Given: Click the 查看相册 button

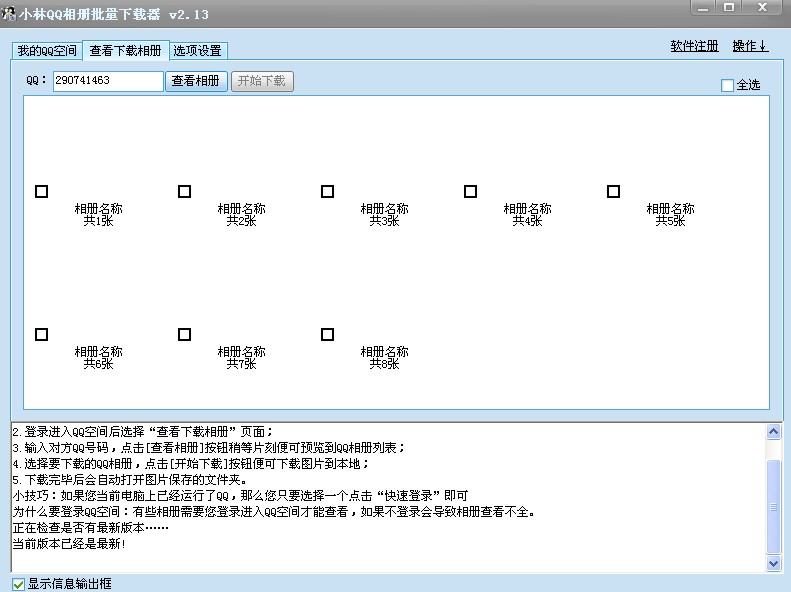Looking at the screenshot, I should coord(196,81).
